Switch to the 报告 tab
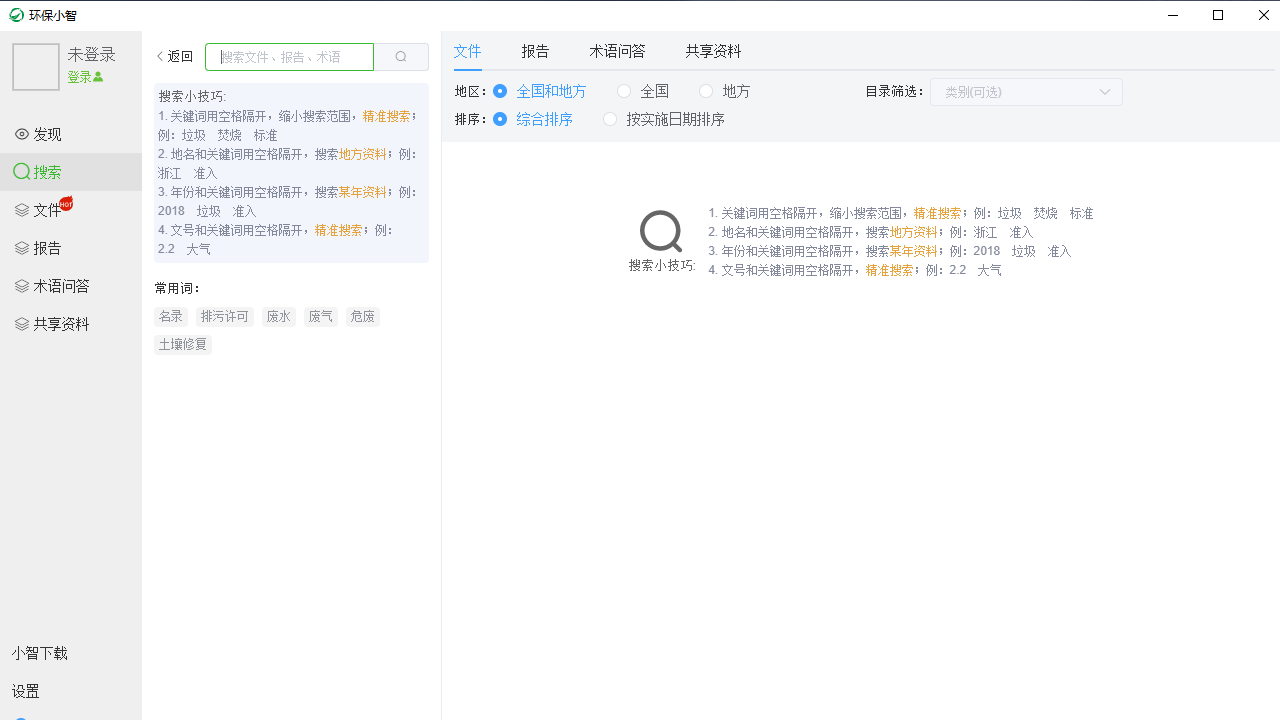Viewport: 1280px width, 720px height. 535,50
